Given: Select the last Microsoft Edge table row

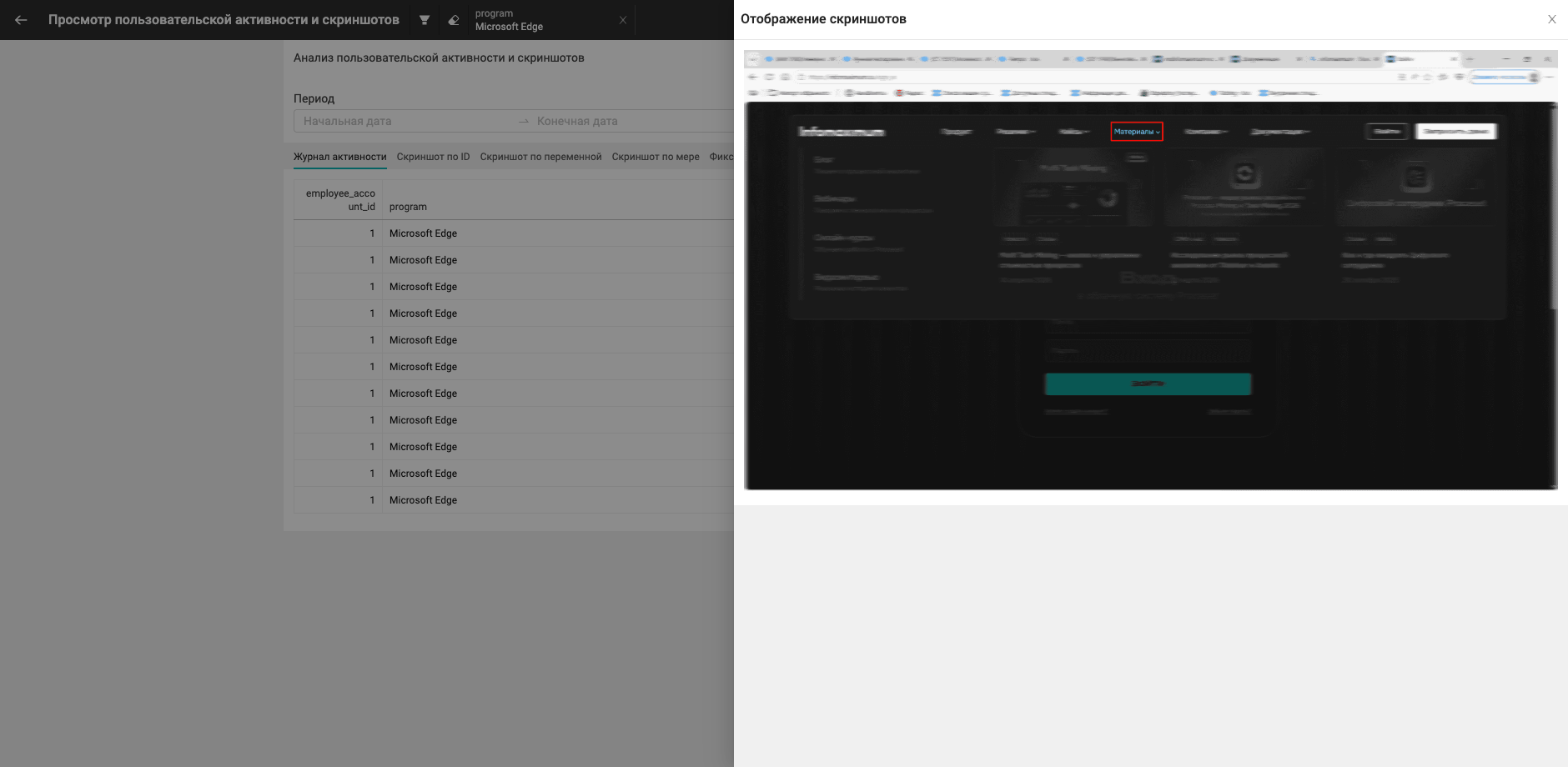Looking at the screenshot, I should click(x=514, y=500).
